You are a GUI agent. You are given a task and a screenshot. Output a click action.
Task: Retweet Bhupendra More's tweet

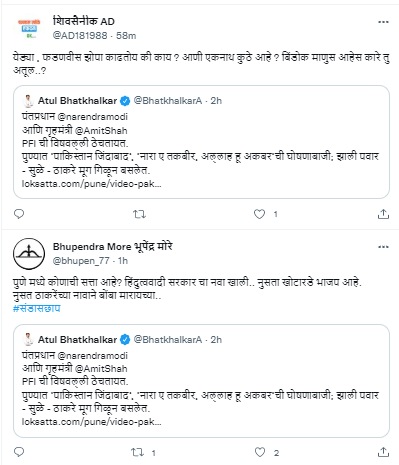pyautogui.click(x=137, y=452)
